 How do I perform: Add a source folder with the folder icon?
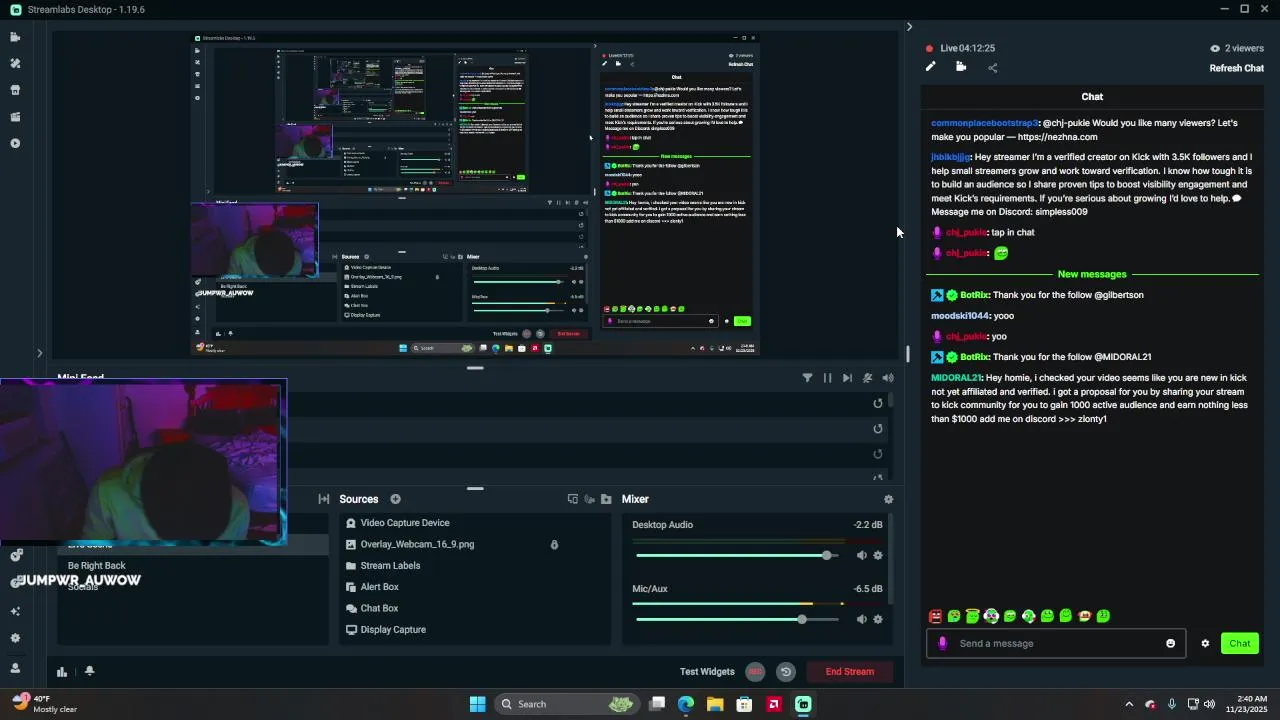coord(606,499)
